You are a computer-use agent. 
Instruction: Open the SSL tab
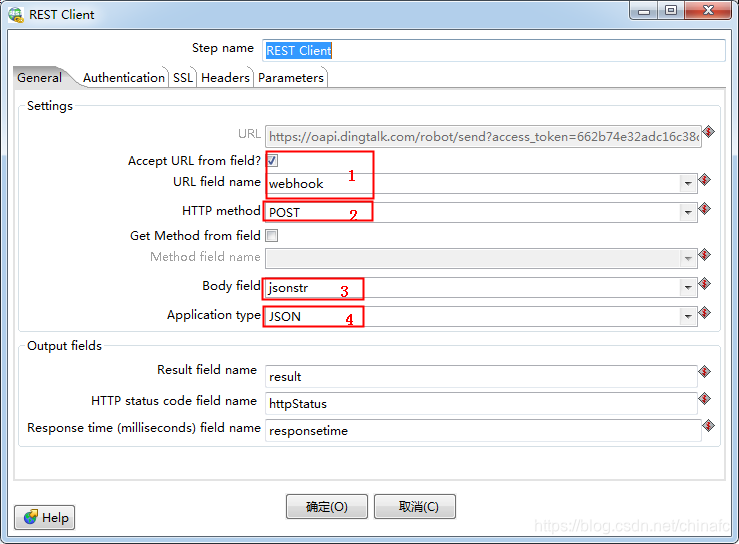pos(183,78)
